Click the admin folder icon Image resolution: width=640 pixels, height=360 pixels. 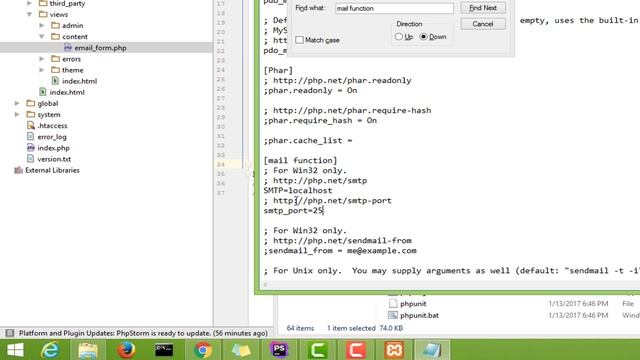click(x=56, y=25)
